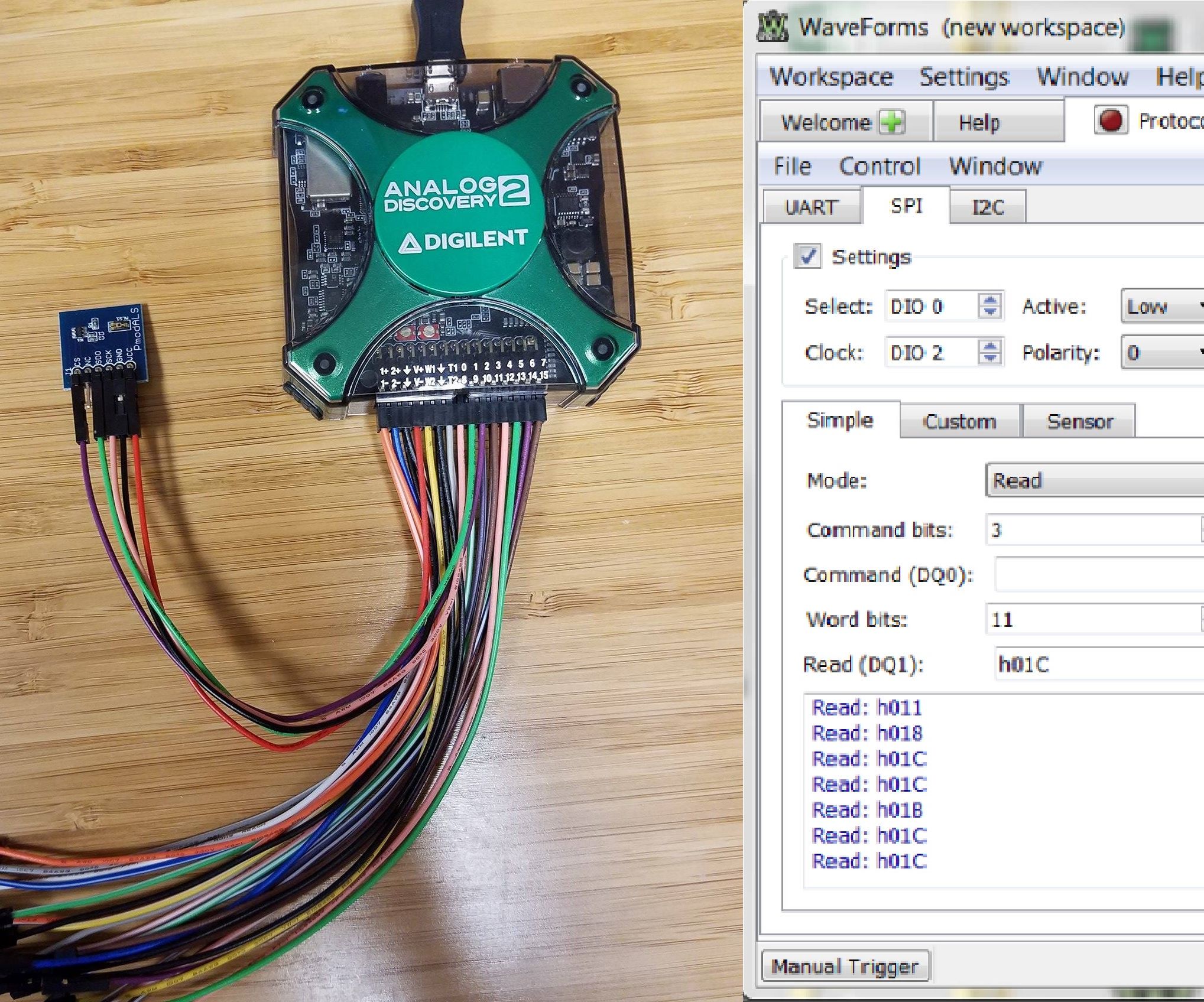Click the 'Mode:' label
The width and height of the screenshot is (1204, 1002).
click(x=836, y=480)
